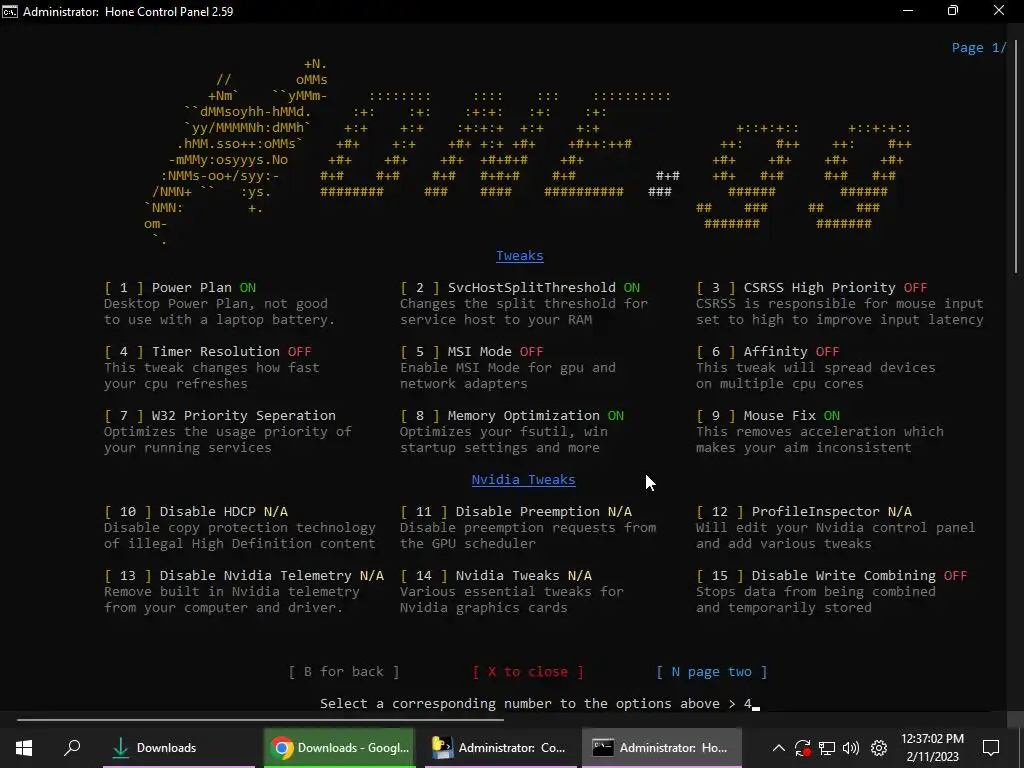Screen dimensions: 1024x768
Task: Click the SvcHostSplitThreshold ON option
Action: coord(520,287)
